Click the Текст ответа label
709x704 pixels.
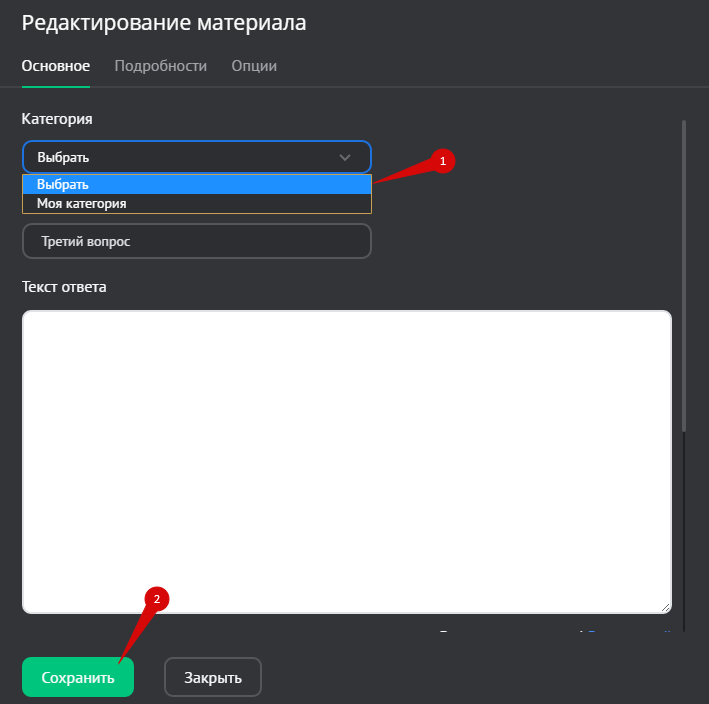click(64, 287)
